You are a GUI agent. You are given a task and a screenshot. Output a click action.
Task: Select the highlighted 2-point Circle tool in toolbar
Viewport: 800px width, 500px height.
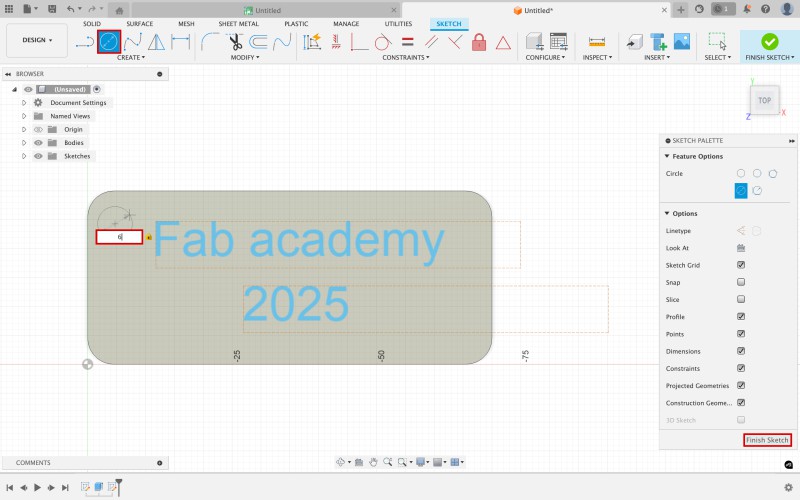tap(109, 42)
